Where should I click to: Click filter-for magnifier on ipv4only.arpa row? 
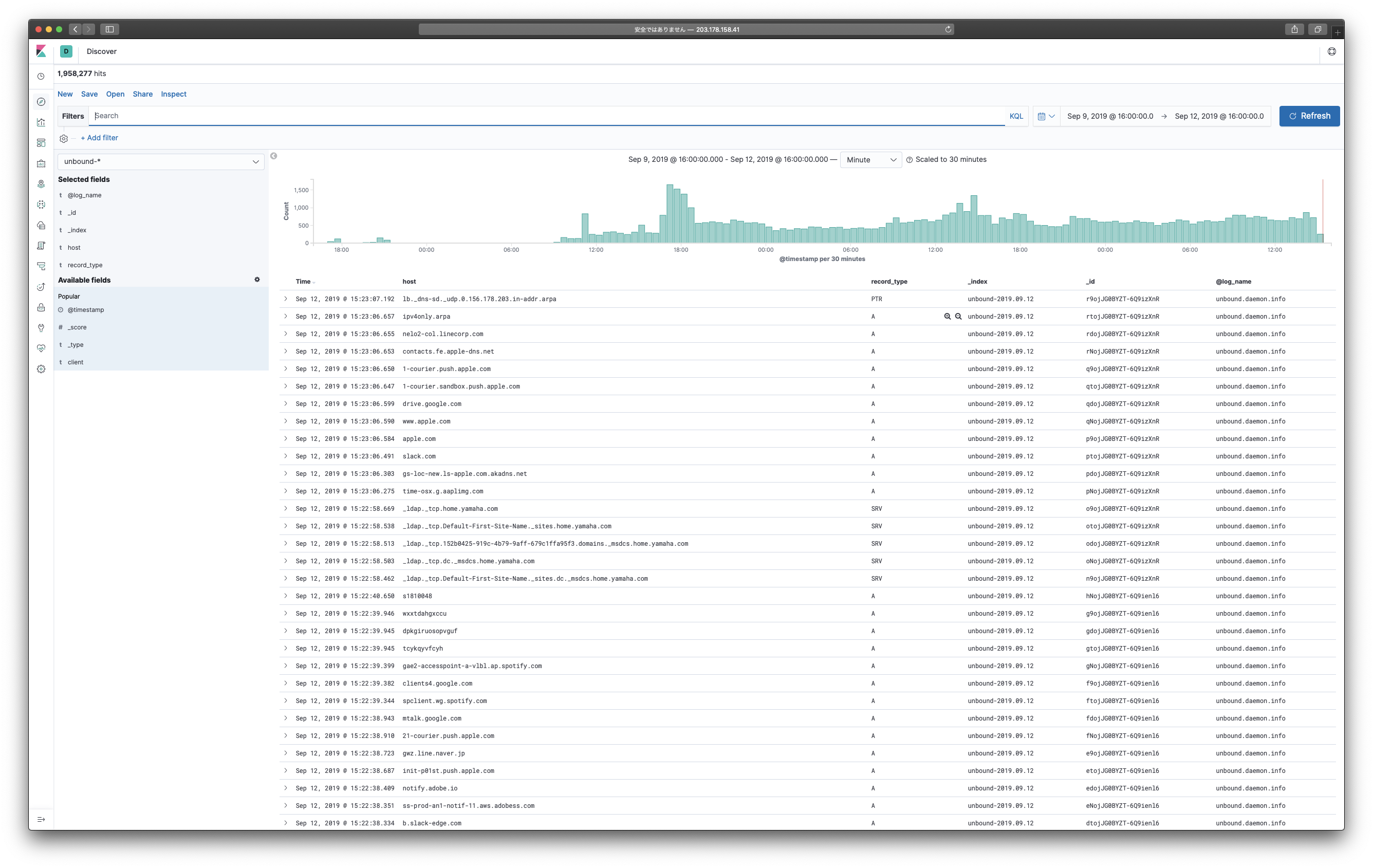[947, 317]
